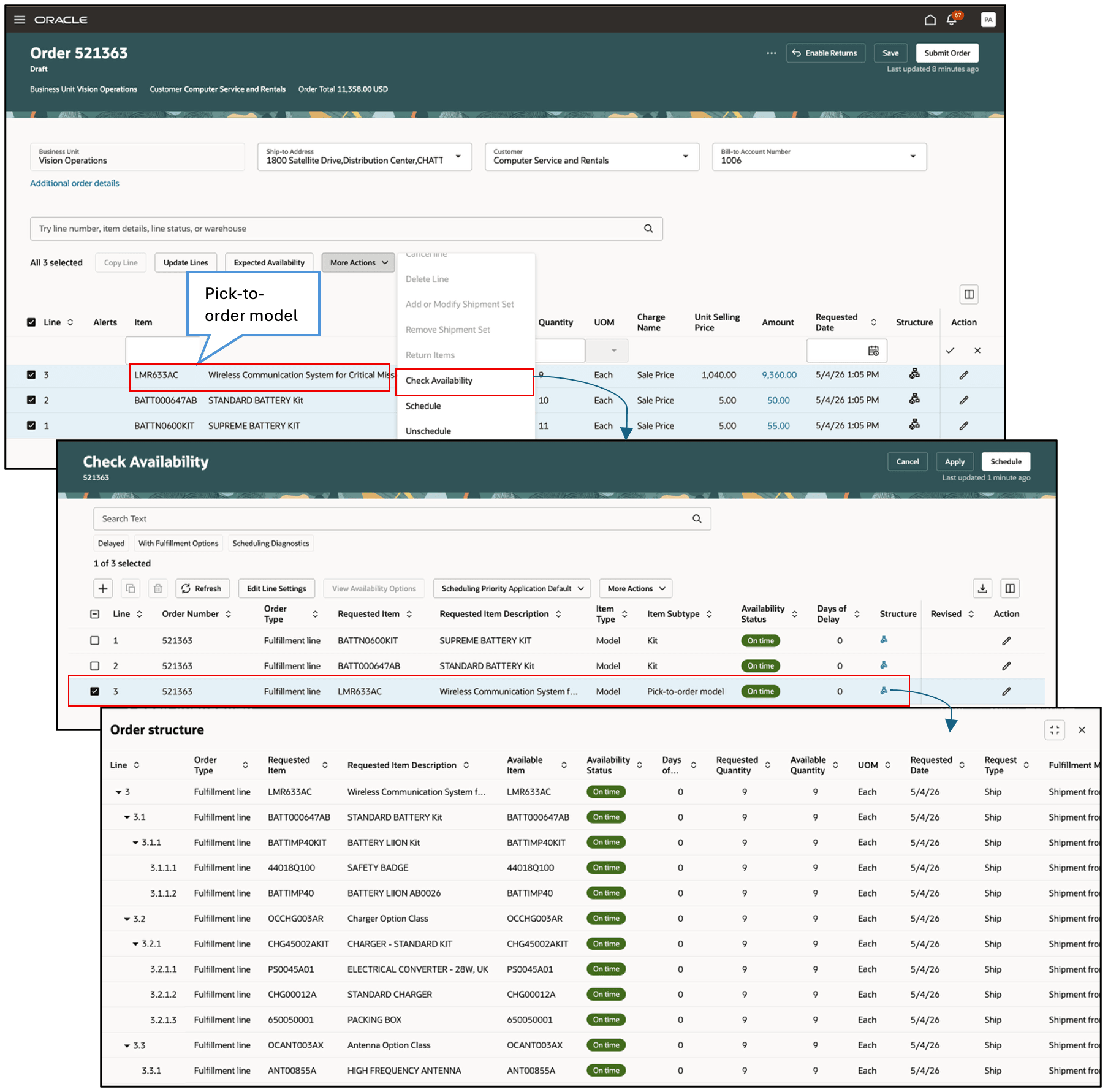This screenshot has height=1092, width=1108.
Task: Go to the Oracle home icon
Action: pyautogui.click(x=930, y=20)
